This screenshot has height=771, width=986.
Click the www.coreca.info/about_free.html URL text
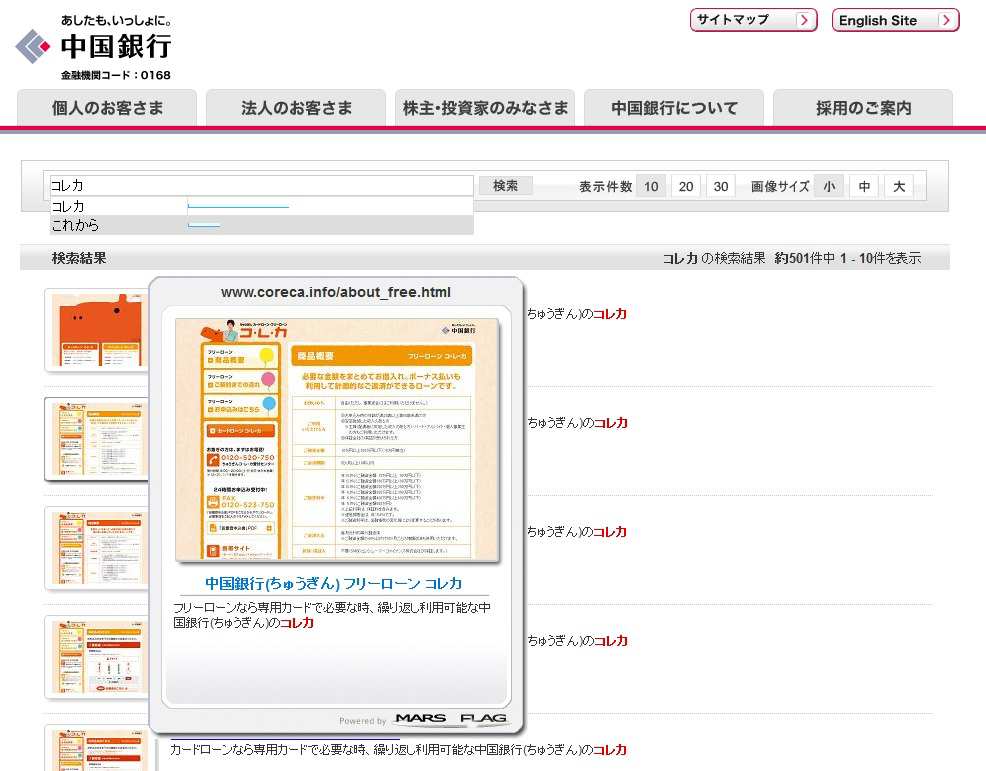tap(336, 292)
